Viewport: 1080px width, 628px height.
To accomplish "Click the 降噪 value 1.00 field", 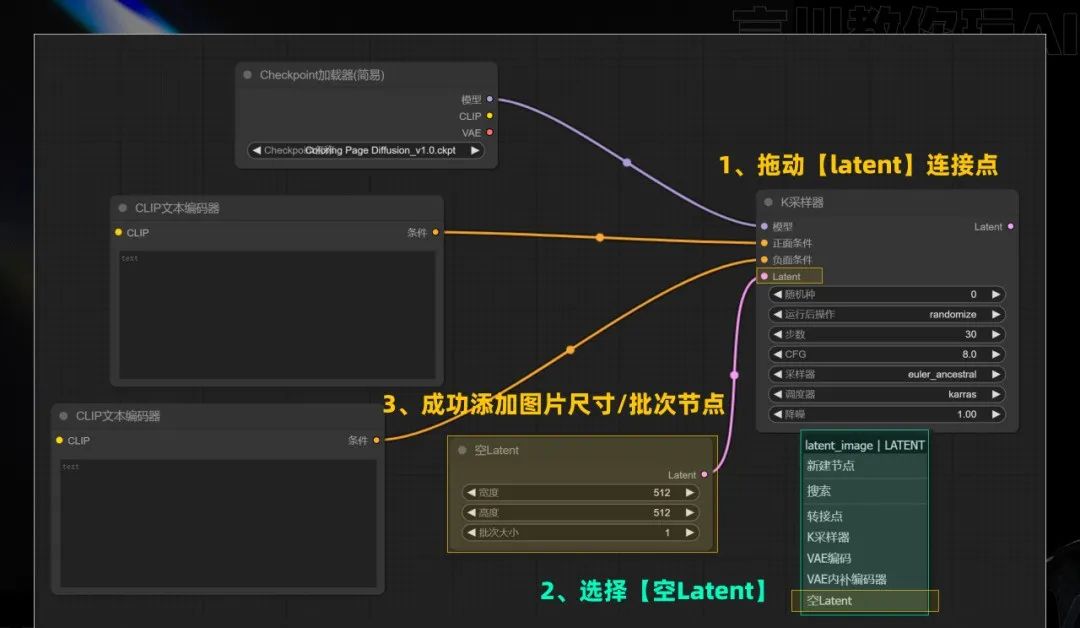I will click(x=886, y=414).
